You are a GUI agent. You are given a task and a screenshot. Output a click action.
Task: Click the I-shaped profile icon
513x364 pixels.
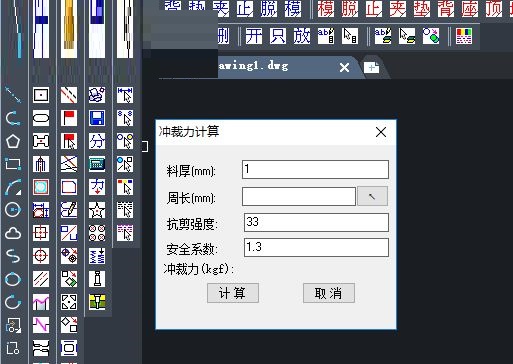point(41,141)
